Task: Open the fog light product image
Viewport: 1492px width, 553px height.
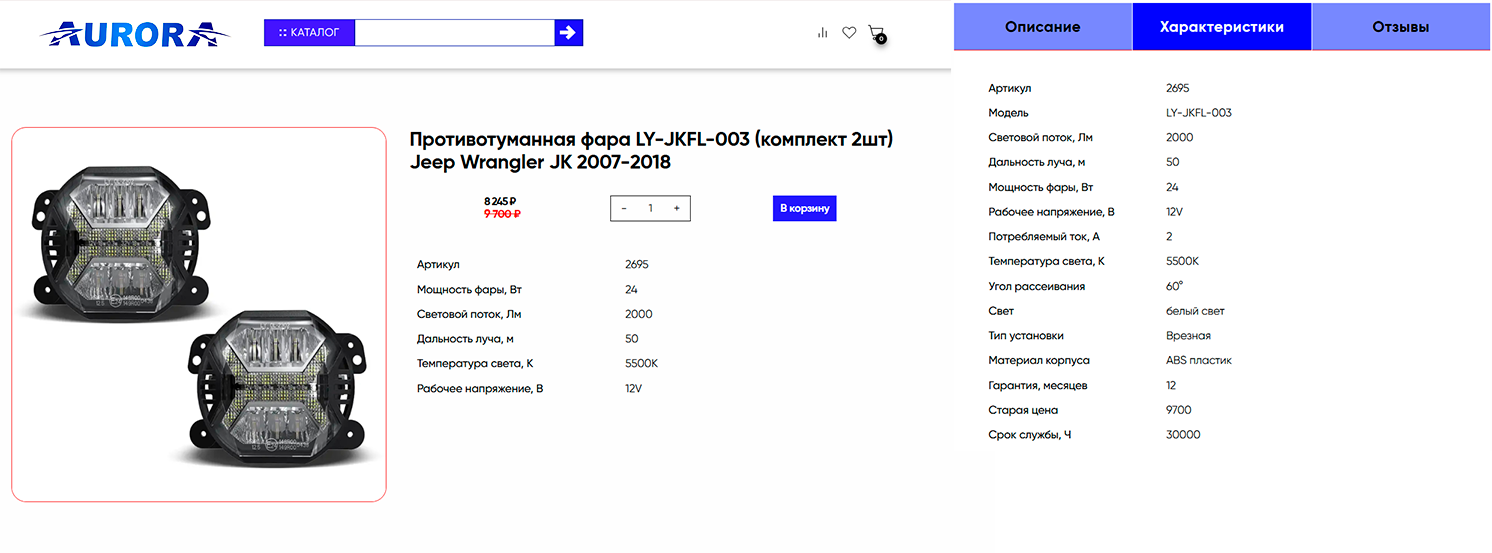Action: (199, 314)
